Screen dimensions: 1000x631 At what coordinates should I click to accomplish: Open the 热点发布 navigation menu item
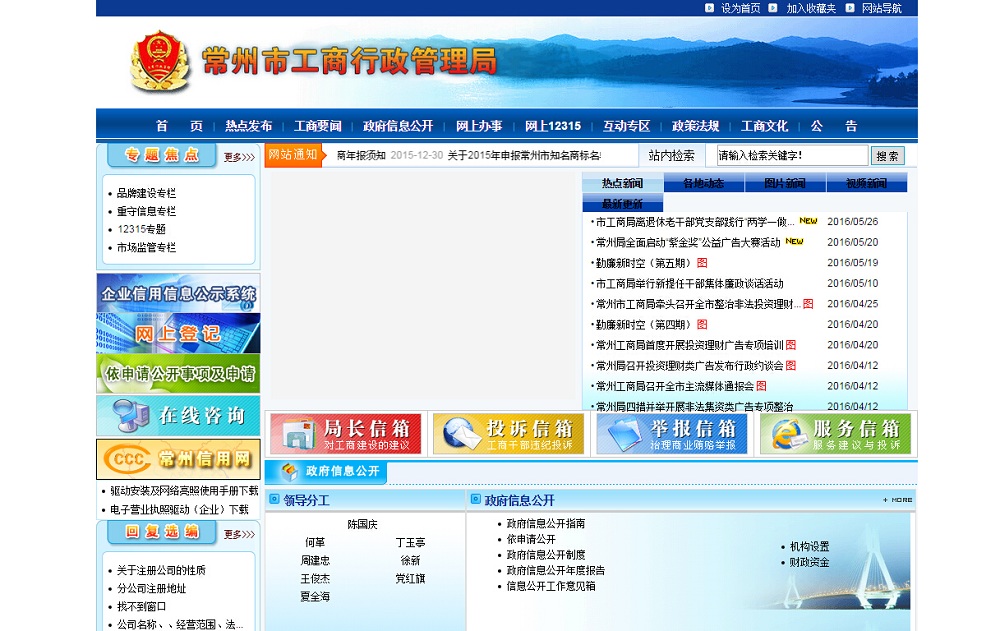(248, 126)
